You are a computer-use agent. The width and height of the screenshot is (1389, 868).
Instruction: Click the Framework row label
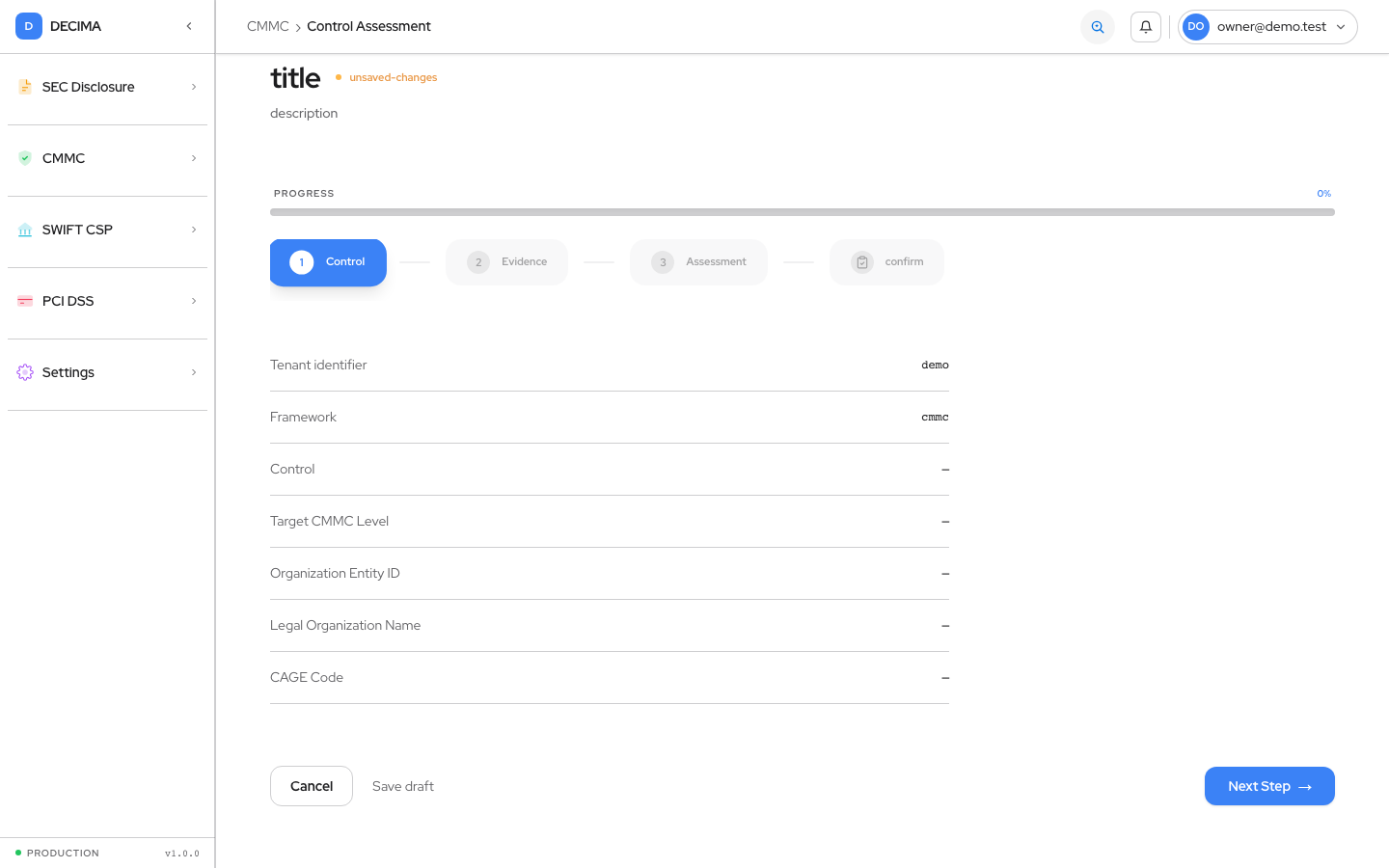tap(303, 417)
